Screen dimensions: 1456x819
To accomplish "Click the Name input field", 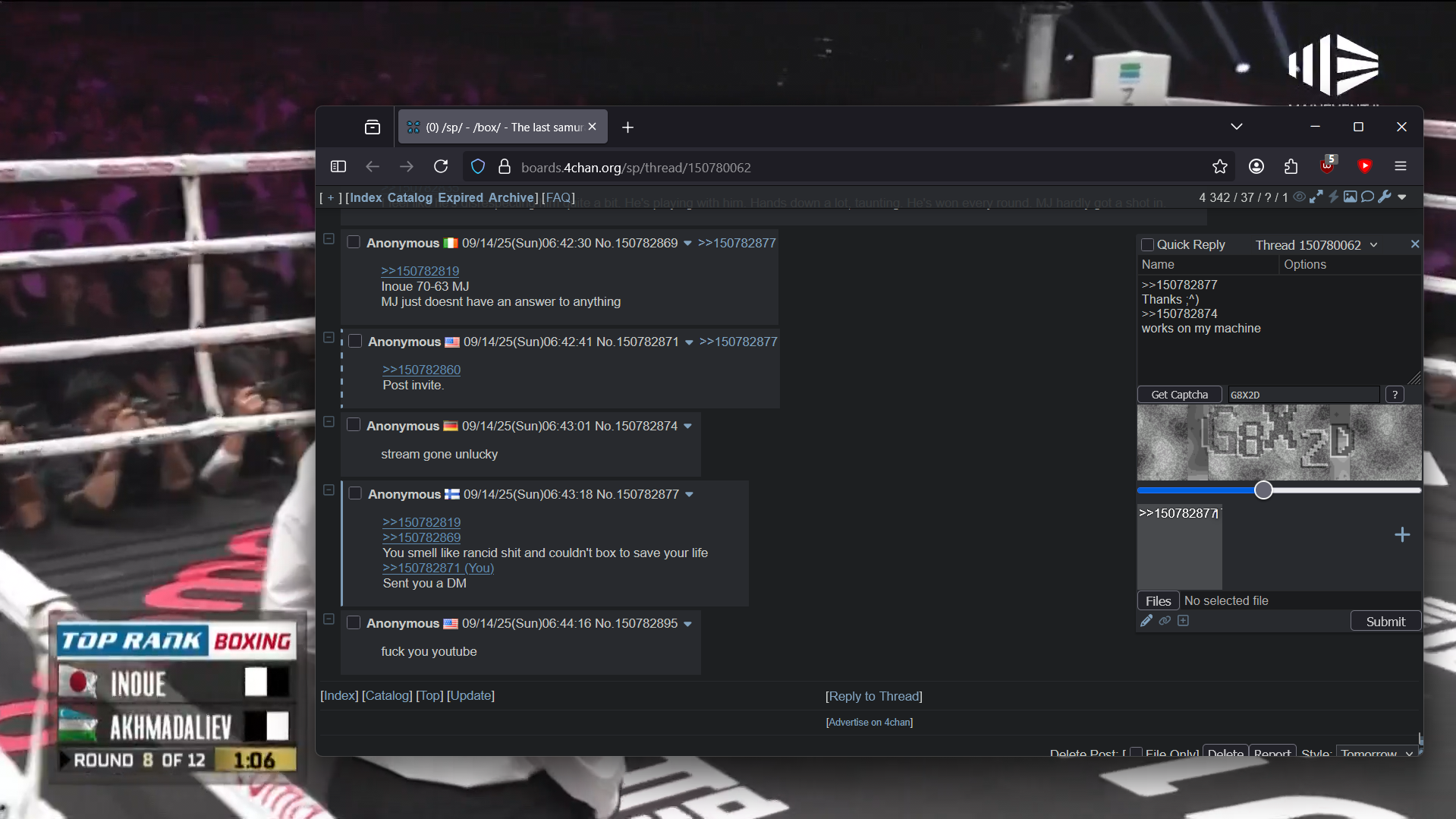I will tap(1208, 264).
